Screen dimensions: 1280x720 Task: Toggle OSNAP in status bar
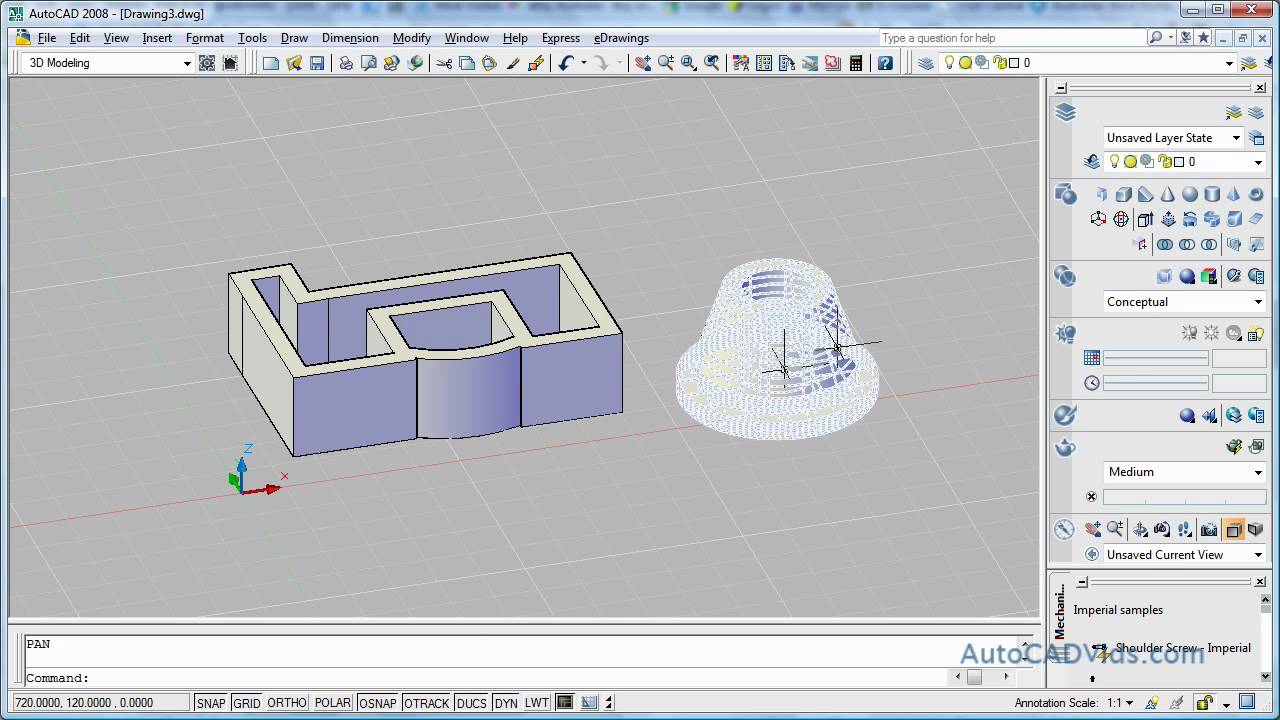(378, 703)
